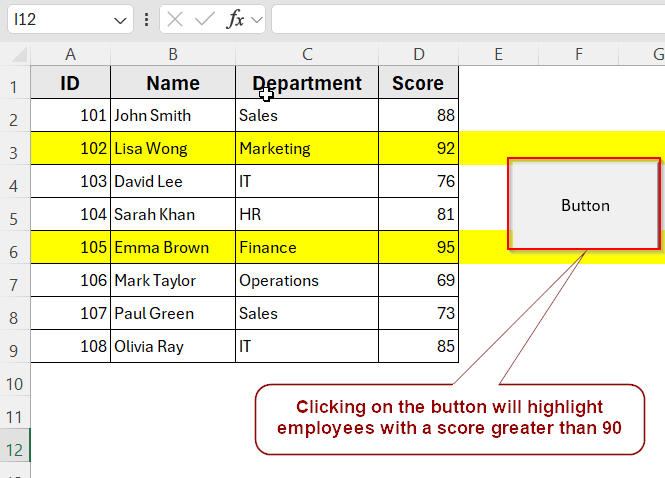Screen dimensions: 665x478
Task: Click the Enter checkmark formula bar icon
Action: [205, 20]
